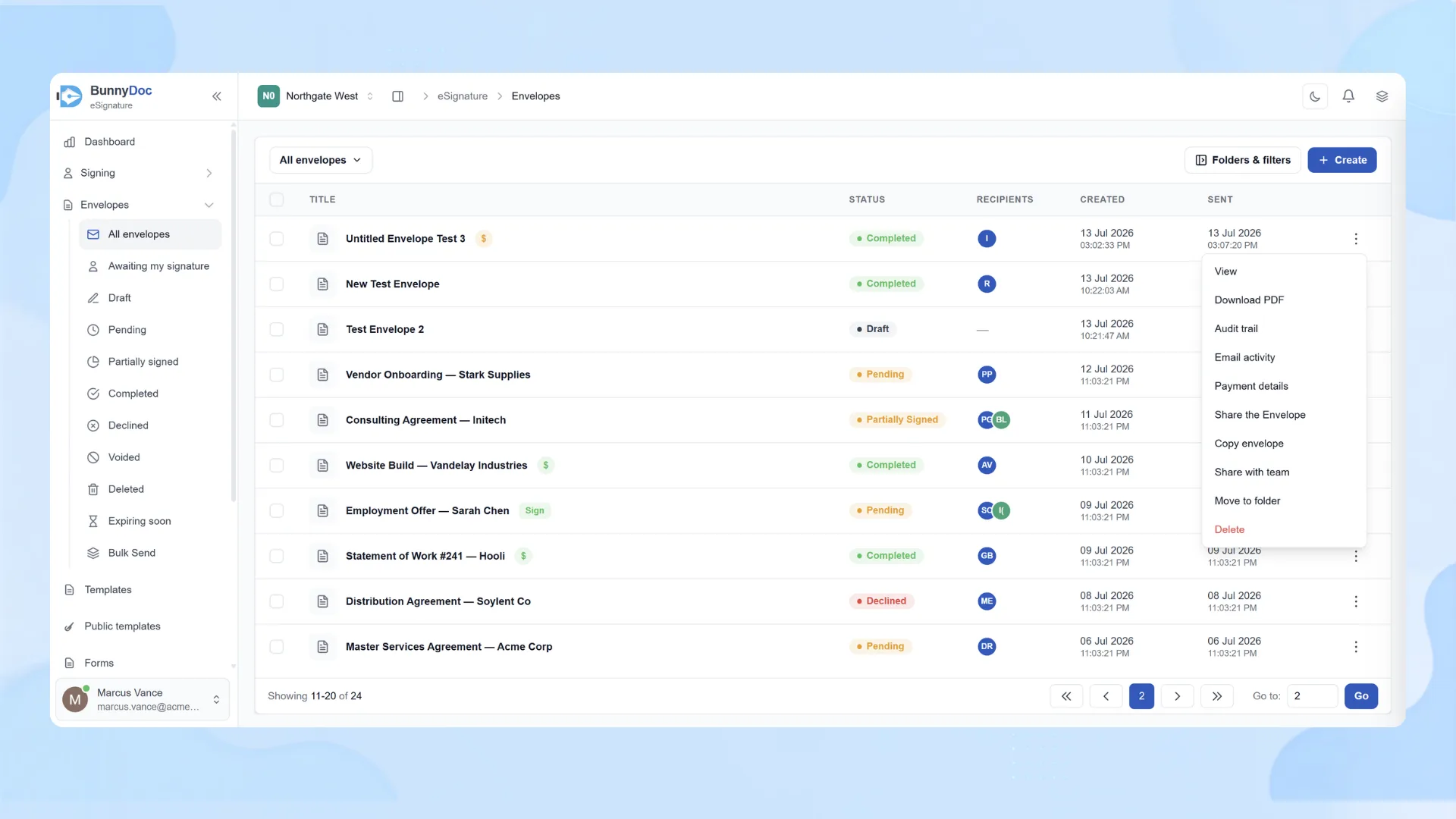Toggle the panel layout icon beside Northgate West
The width and height of the screenshot is (1456, 819).
click(397, 96)
